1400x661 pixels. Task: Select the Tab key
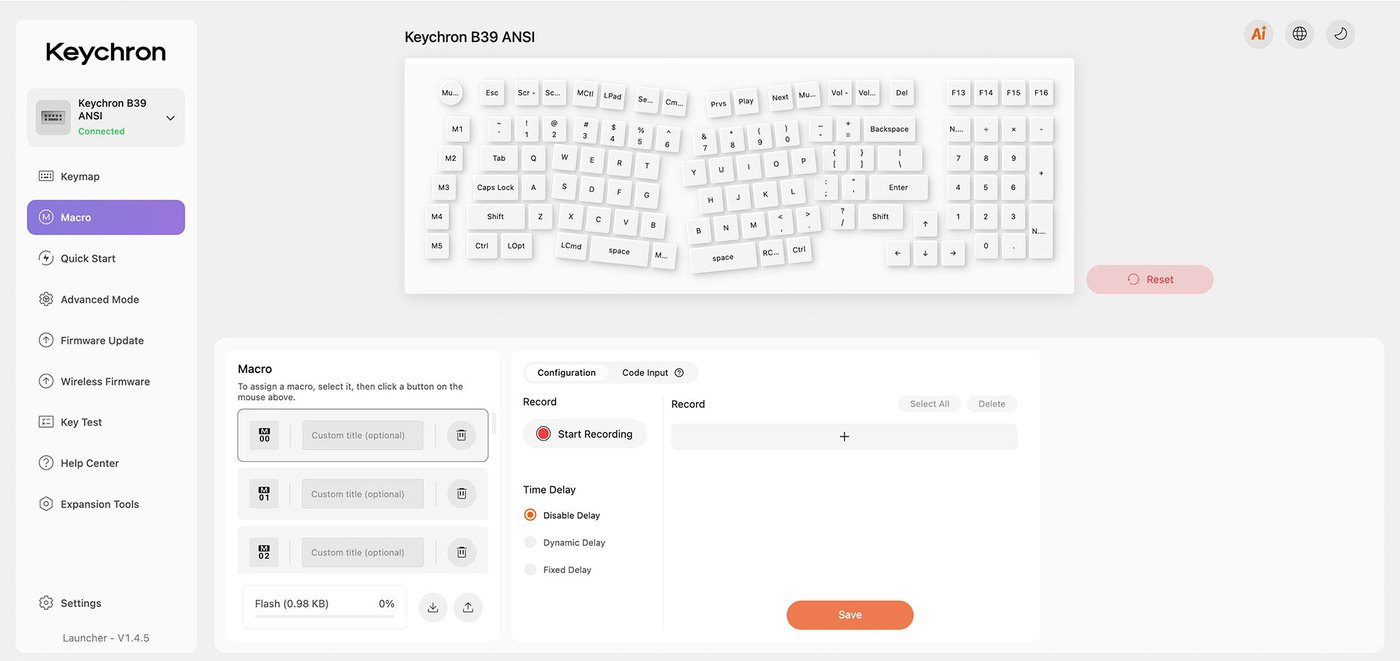(499, 158)
